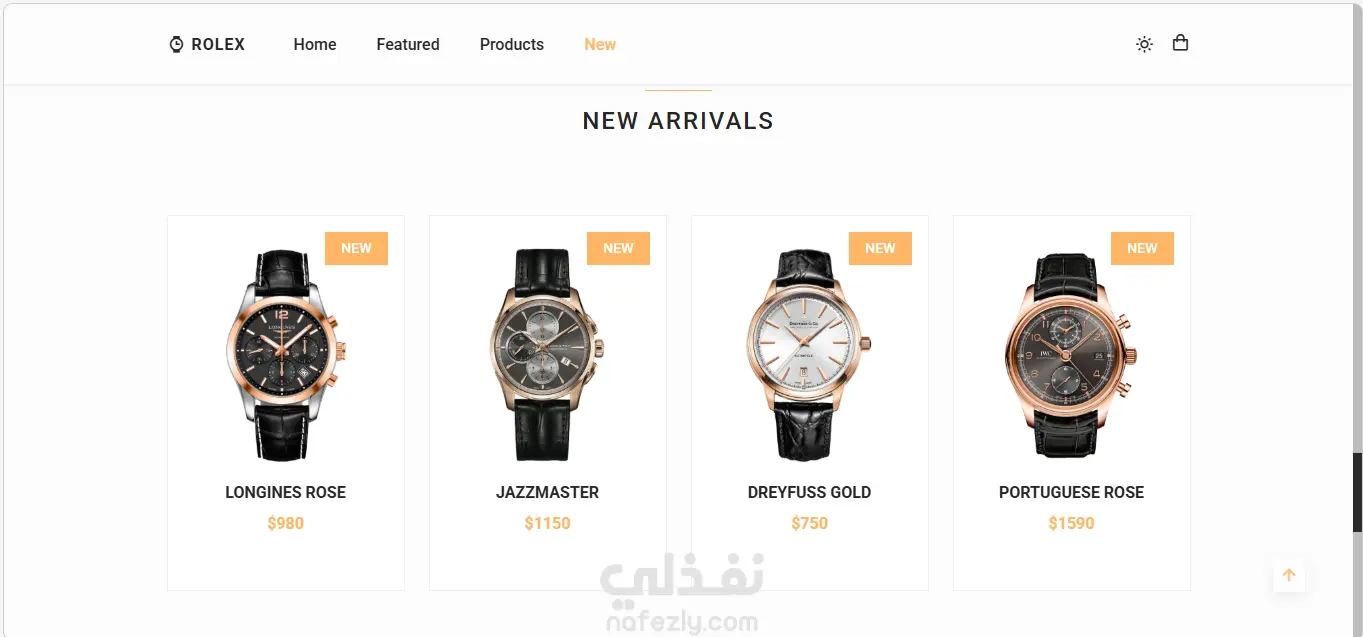1363x637 pixels.
Task: Click the $980 price label
Action: click(286, 523)
